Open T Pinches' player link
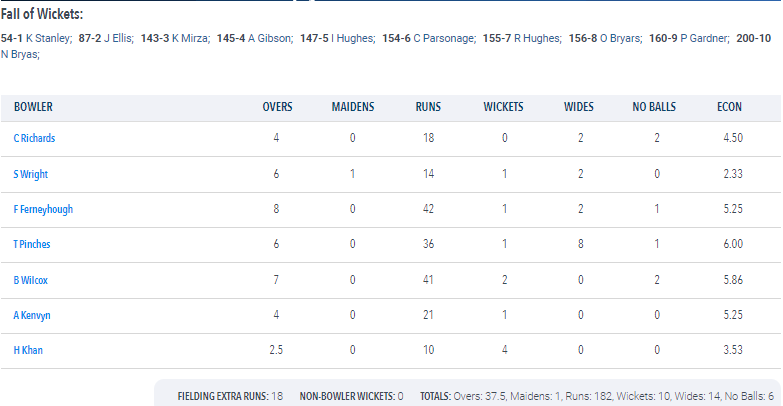Screen dimensions: 783x406 click(x=32, y=244)
